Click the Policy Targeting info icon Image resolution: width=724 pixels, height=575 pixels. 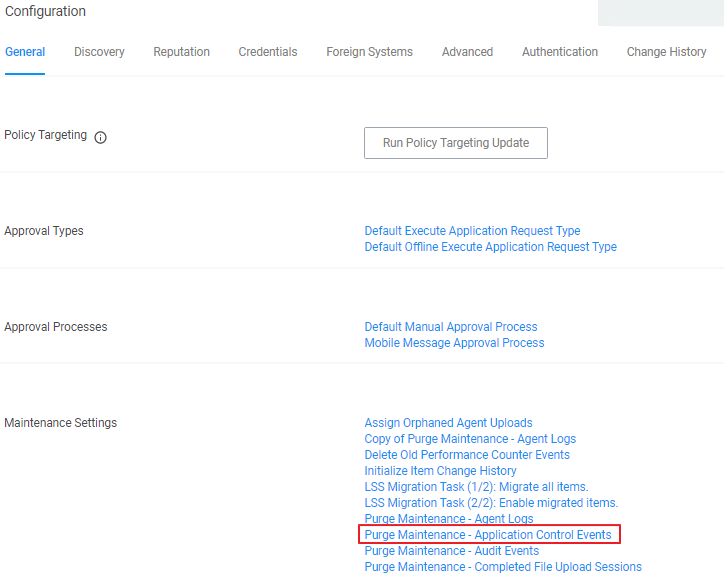(100, 137)
